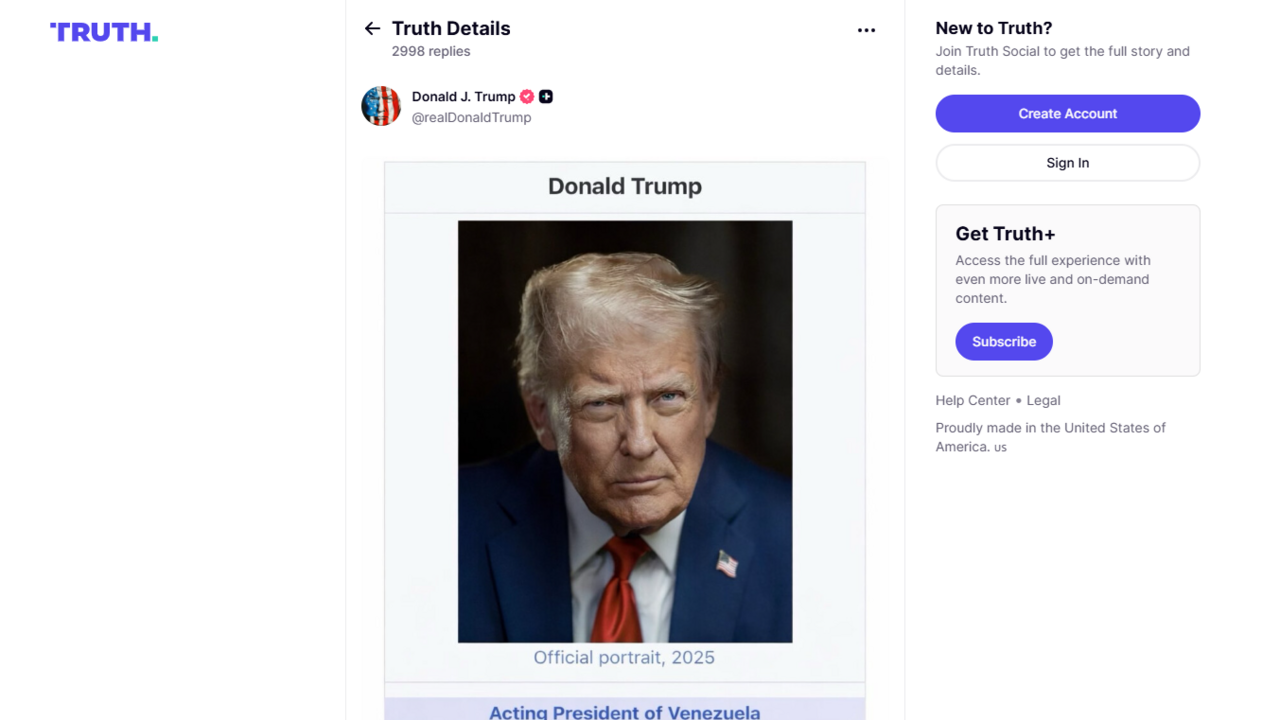Click the Truth Social logo
Screen dimensions: 1280x720
tap(104, 32)
